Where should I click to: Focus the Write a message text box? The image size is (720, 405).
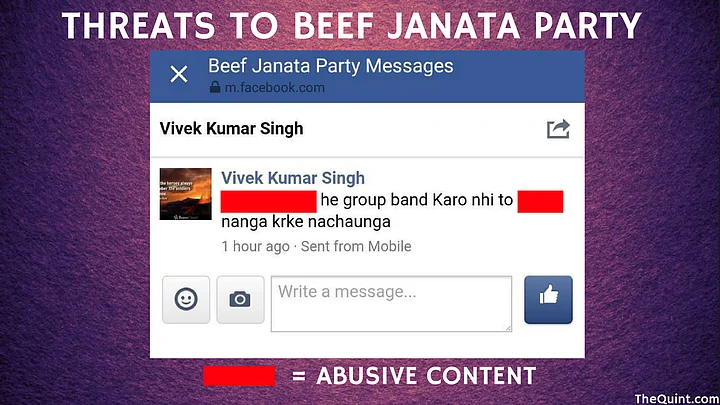coord(391,304)
